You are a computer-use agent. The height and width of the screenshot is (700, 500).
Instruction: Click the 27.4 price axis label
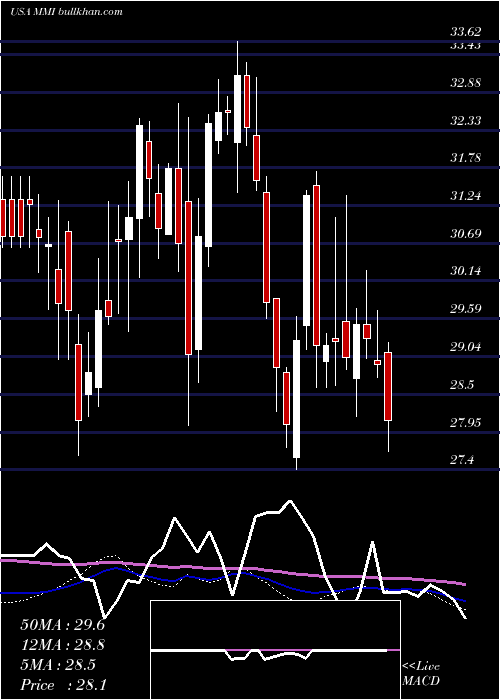coord(462,460)
